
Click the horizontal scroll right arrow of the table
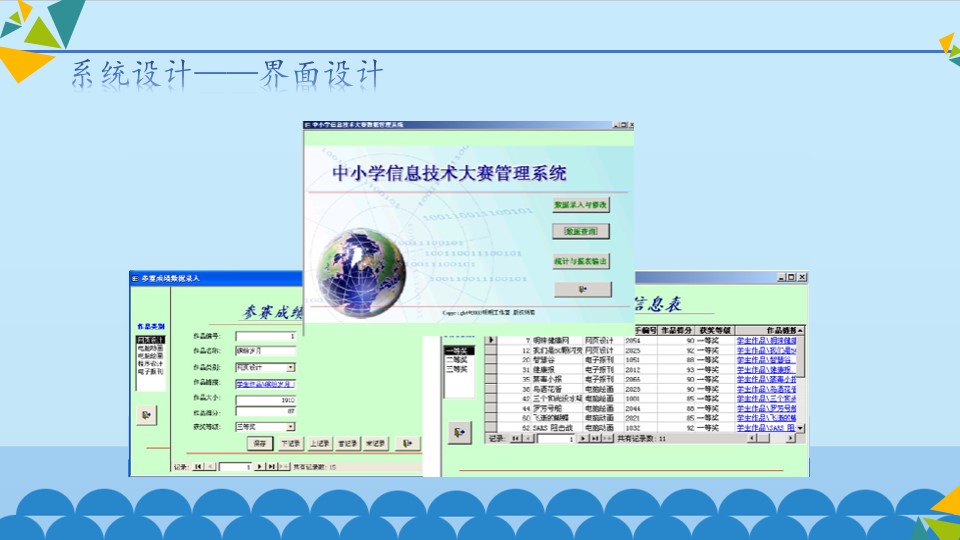point(790,438)
